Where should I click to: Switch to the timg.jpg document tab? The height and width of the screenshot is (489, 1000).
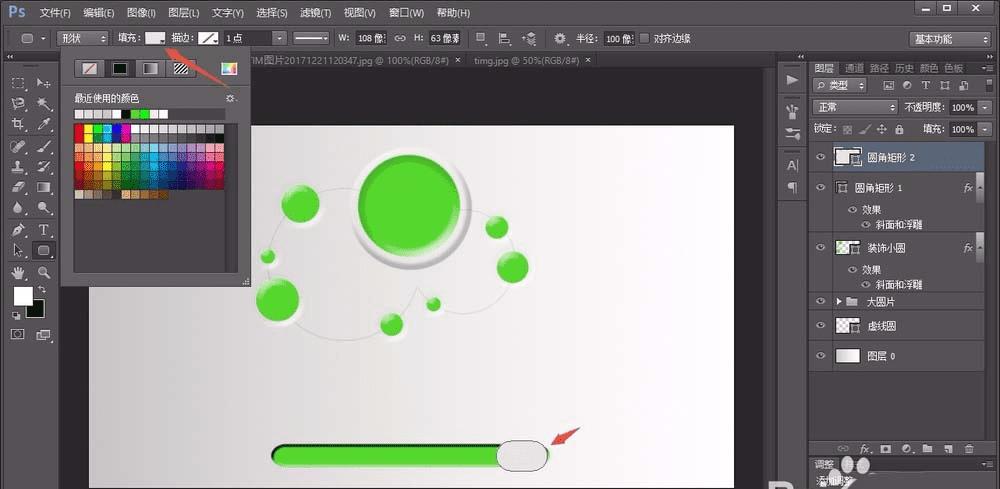point(526,60)
